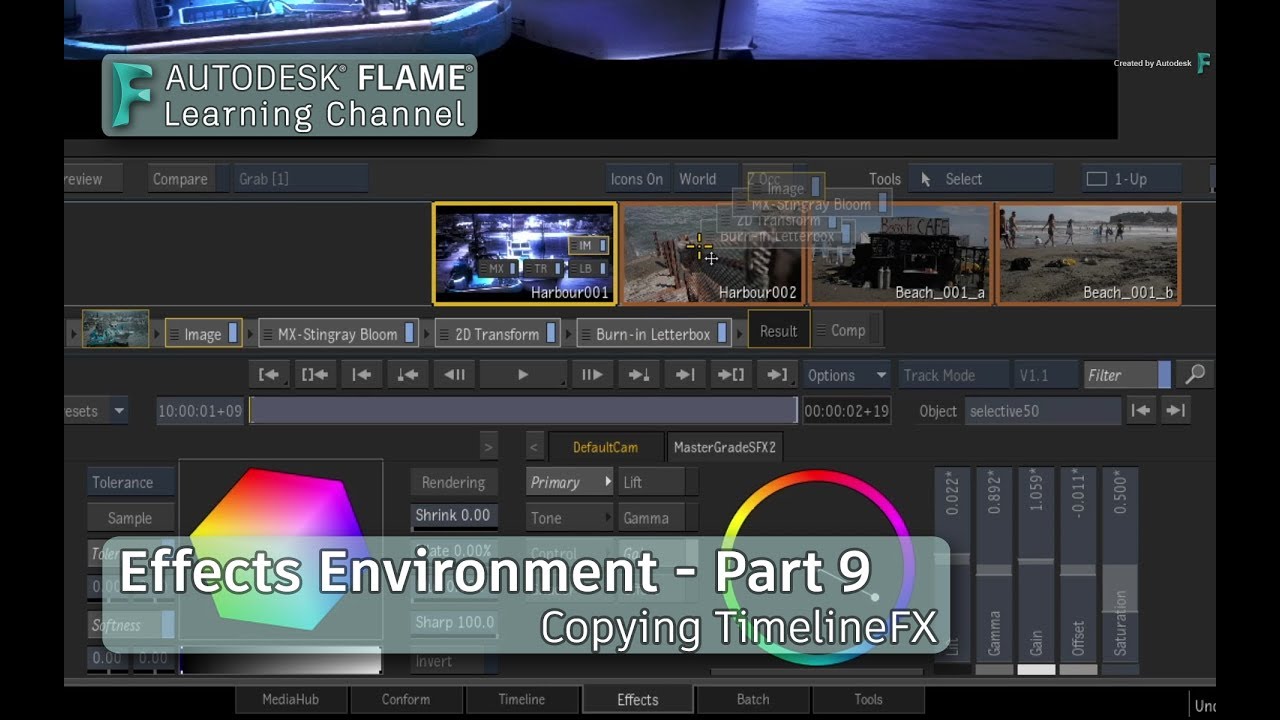Click the Icons On button
This screenshot has width=1280, height=720.
637,179
